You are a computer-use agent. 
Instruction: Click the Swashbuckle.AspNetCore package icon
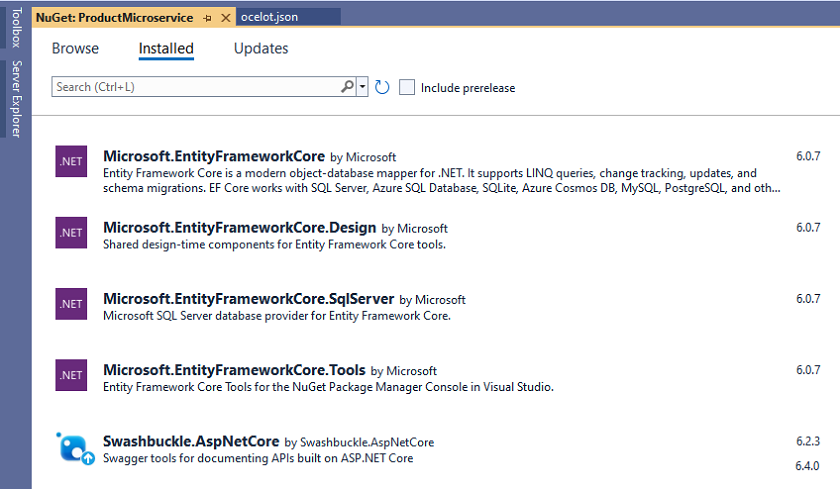coord(74,447)
